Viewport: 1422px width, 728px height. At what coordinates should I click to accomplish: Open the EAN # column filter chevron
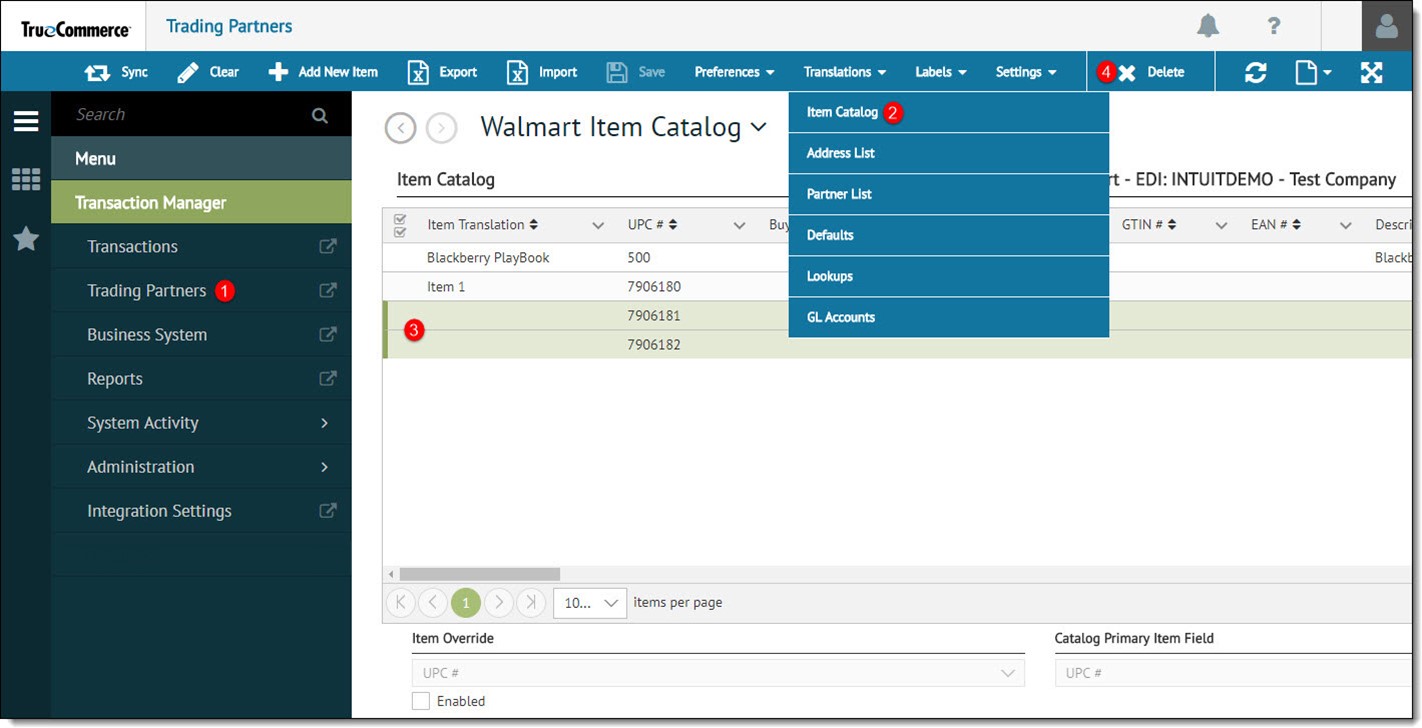pos(1346,225)
